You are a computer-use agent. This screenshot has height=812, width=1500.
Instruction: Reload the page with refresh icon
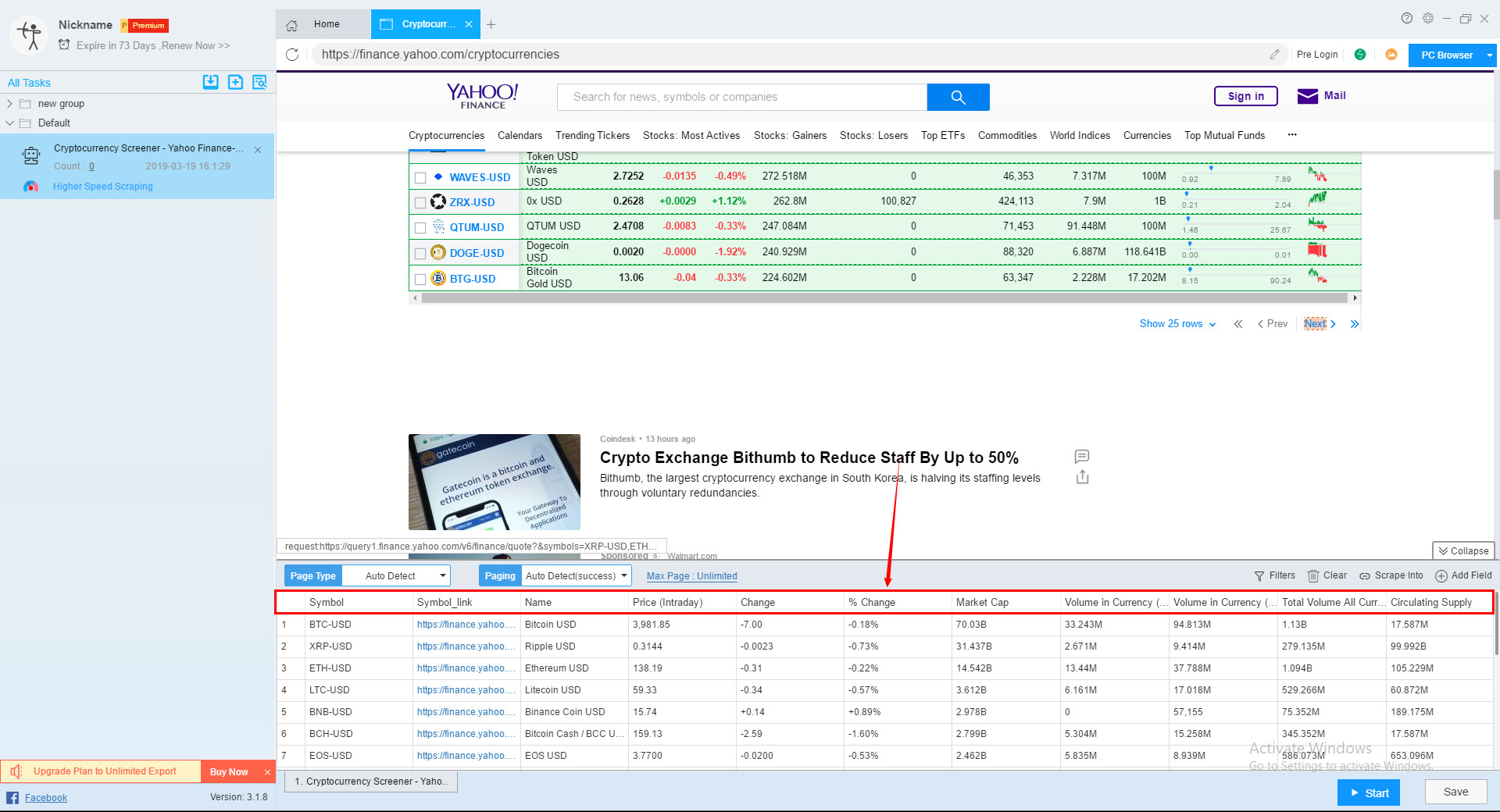coord(292,55)
